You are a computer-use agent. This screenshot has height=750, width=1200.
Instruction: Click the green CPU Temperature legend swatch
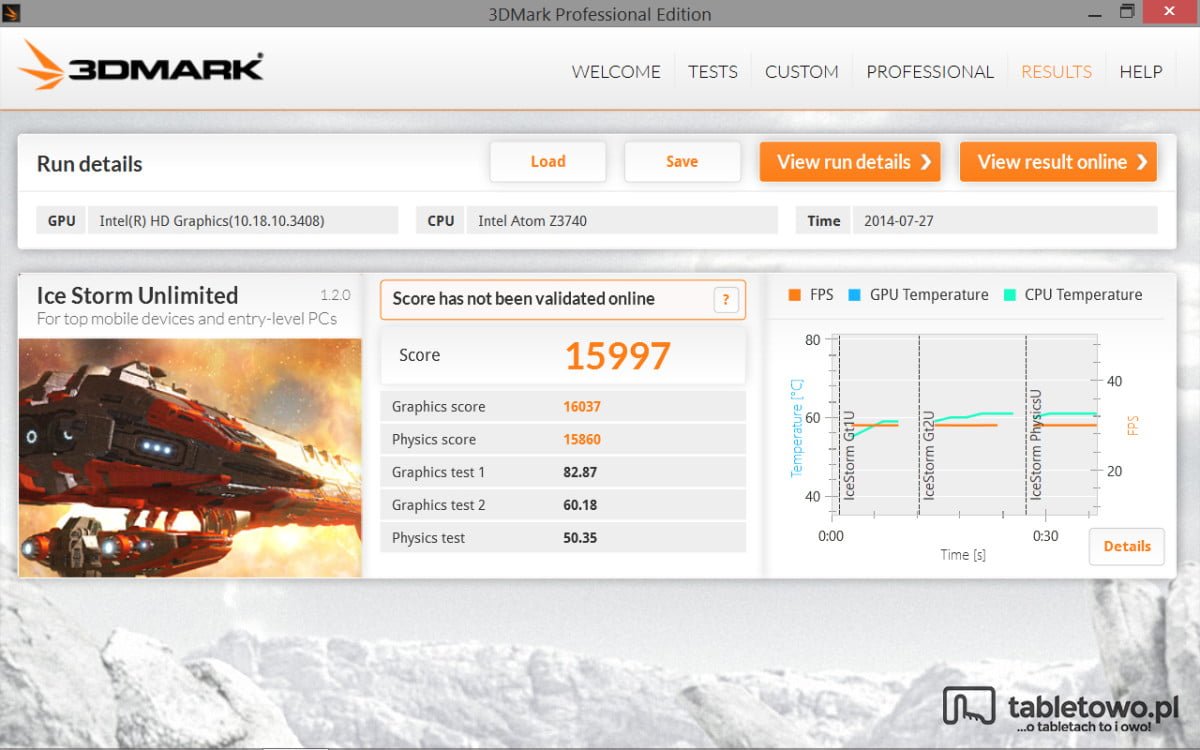1010,295
